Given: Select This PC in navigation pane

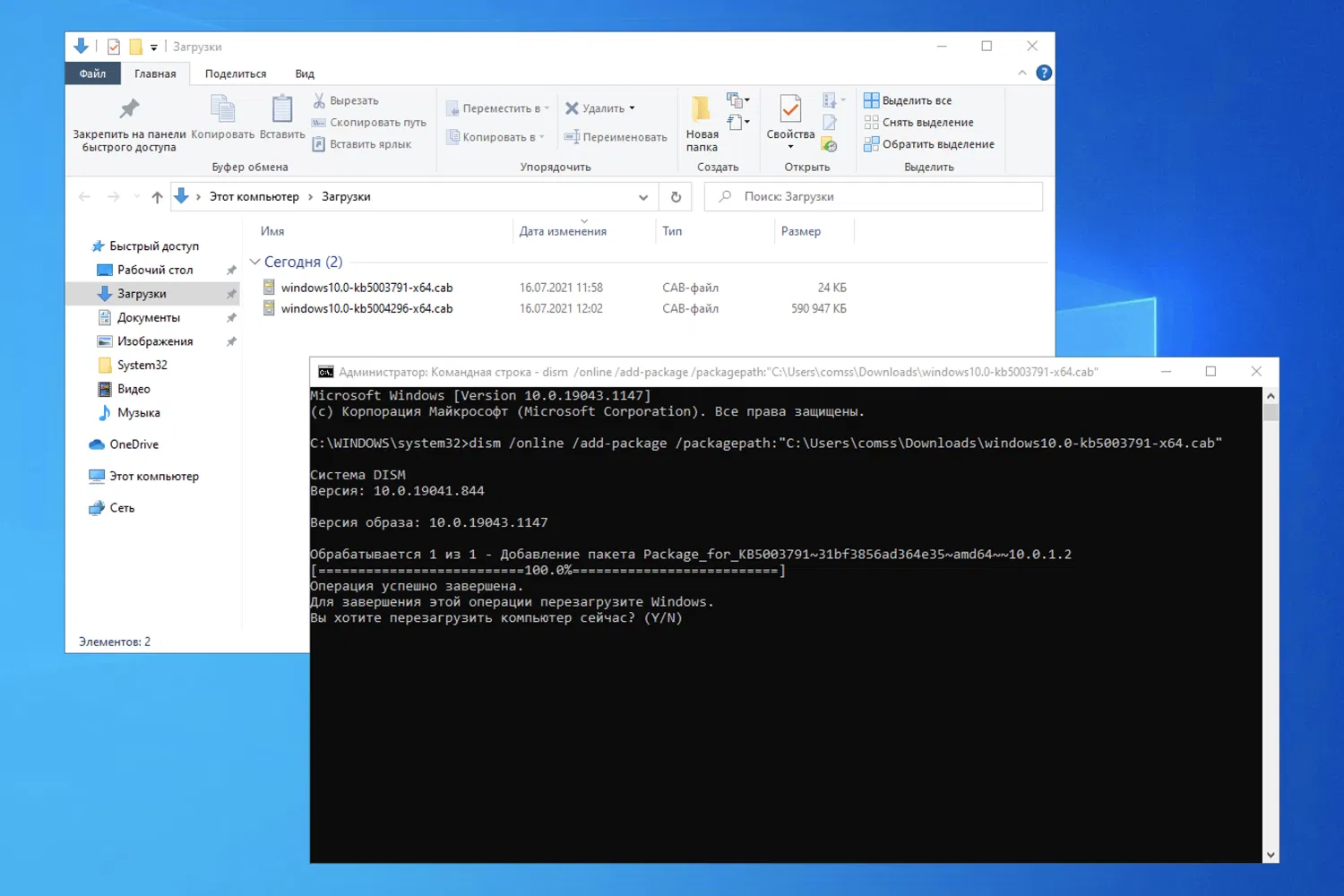Looking at the screenshot, I should [x=154, y=477].
